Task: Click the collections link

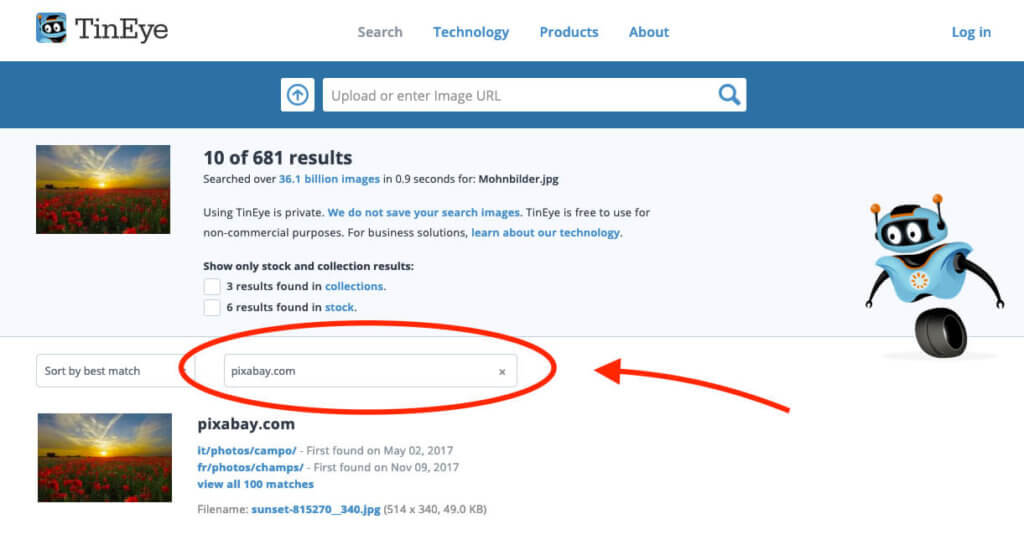Action: pyautogui.click(x=354, y=286)
